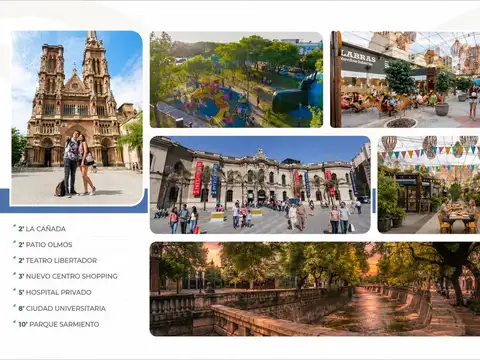The width and height of the screenshot is (480, 360).
Task: Open the outdoor café photo with LABRAS sign
Action: coord(405,80)
